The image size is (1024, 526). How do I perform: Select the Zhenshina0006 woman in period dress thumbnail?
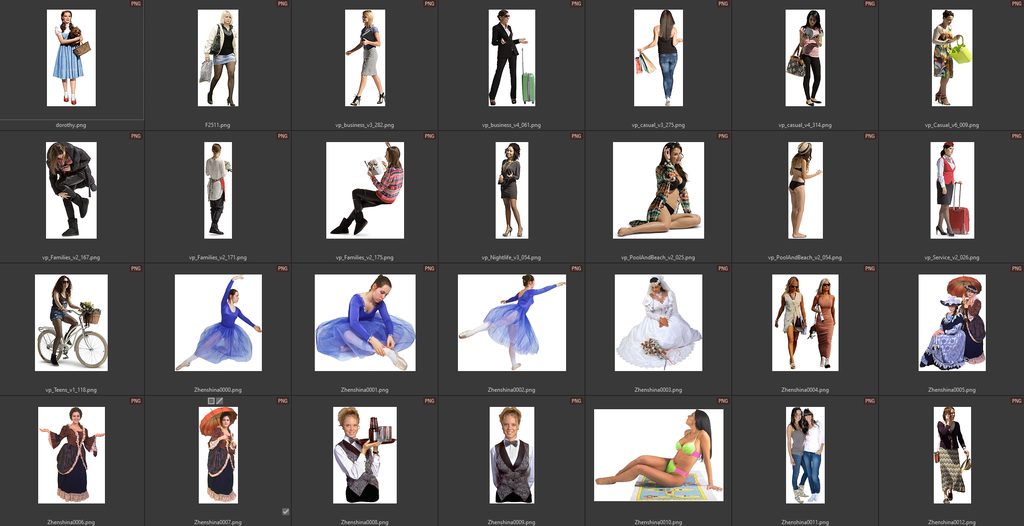click(71, 454)
